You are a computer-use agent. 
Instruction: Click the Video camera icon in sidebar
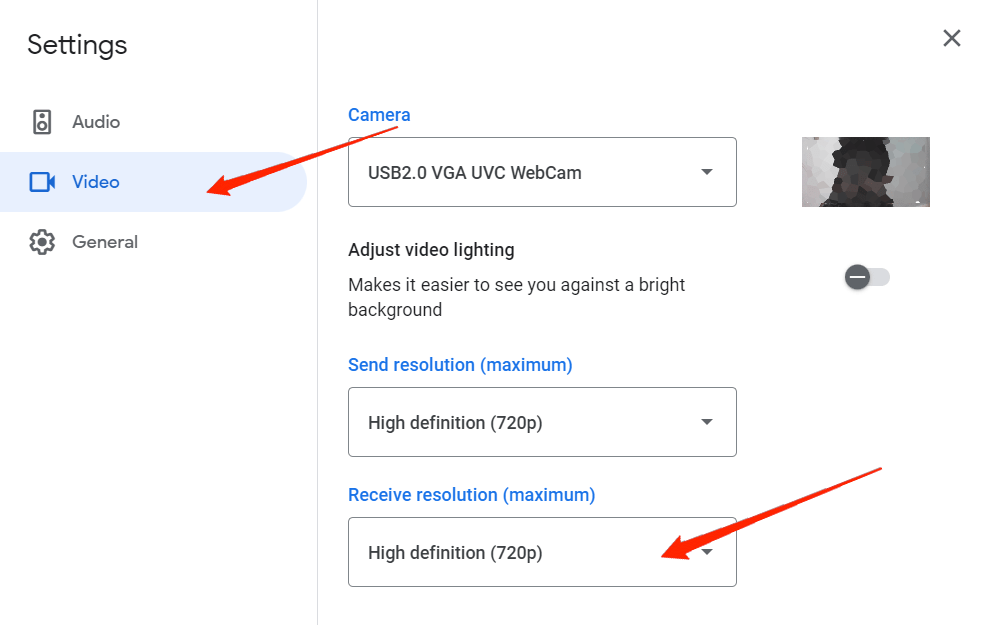pyautogui.click(x=42, y=182)
